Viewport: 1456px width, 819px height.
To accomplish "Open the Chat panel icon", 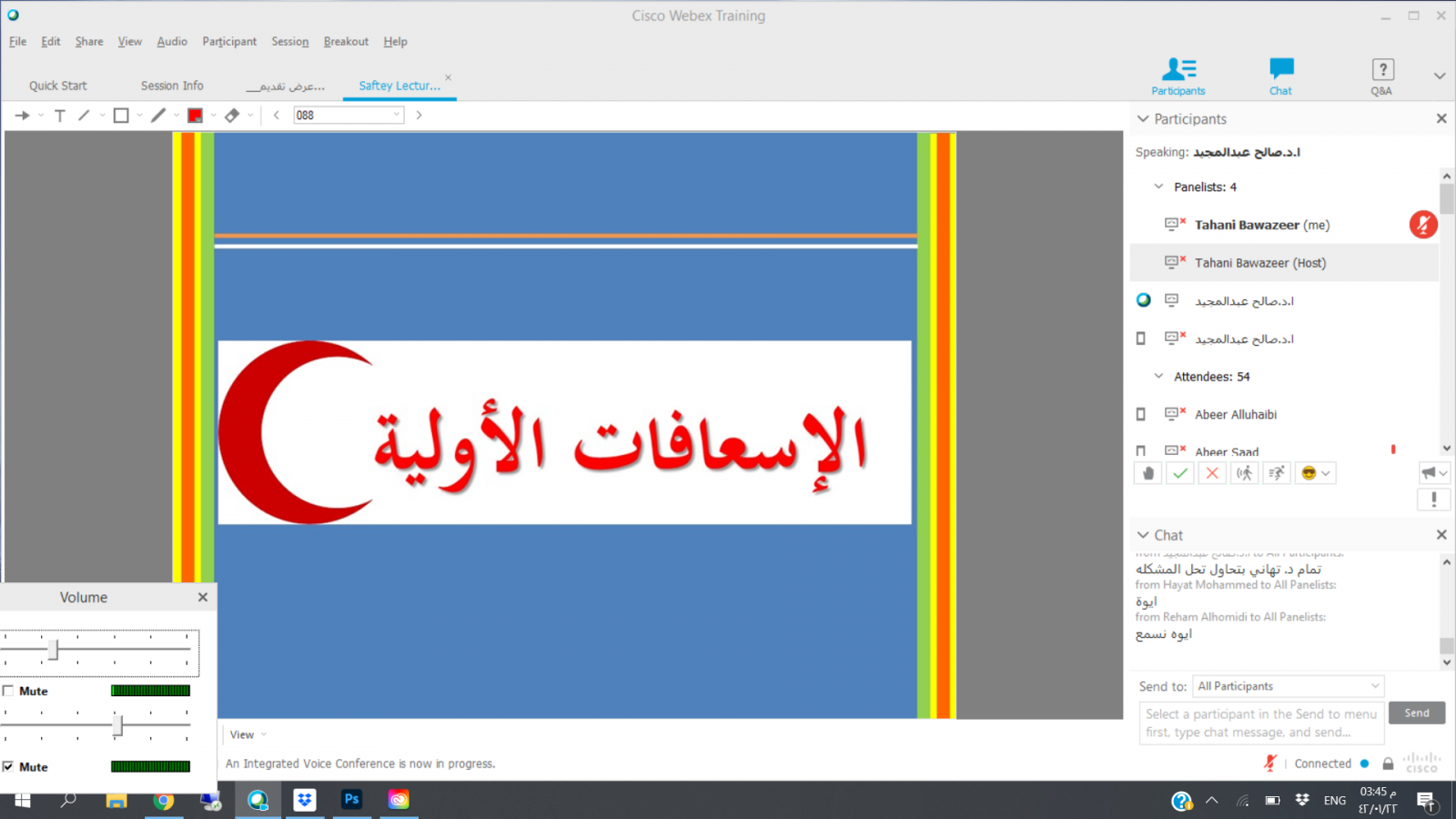I will [x=1280, y=76].
